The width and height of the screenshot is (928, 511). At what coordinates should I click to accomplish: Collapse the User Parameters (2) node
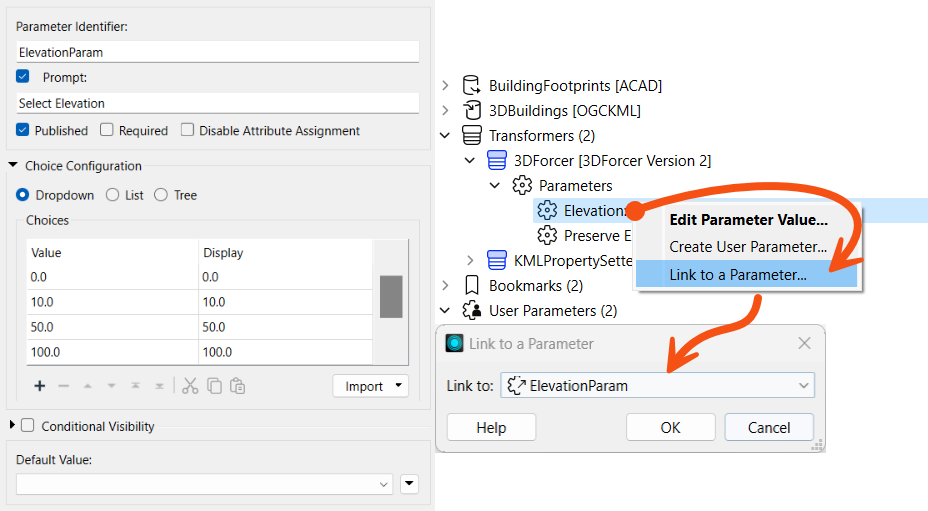tap(445, 310)
